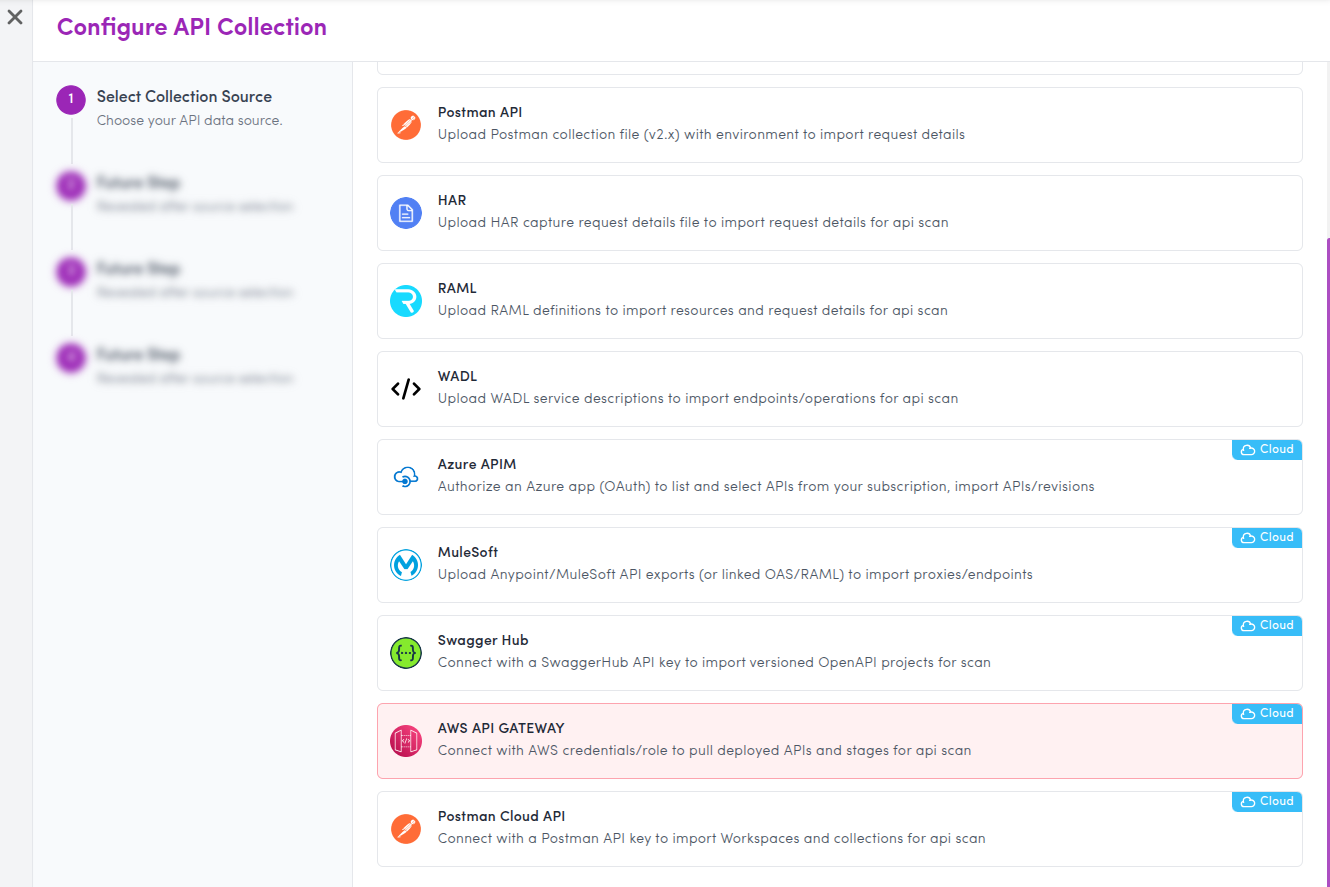Close the Configure API Collection dialog
Image resolution: width=1330 pixels, height=887 pixels.
click(x=15, y=17)
